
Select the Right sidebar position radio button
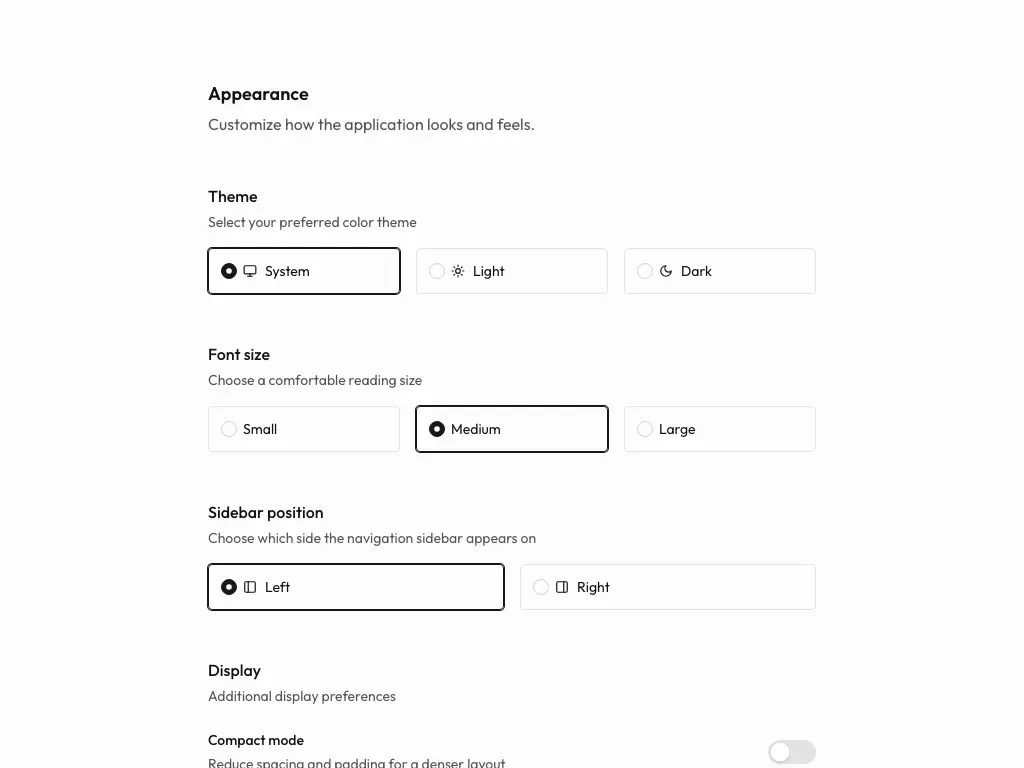pyautogui.click(x=541, y=587)
